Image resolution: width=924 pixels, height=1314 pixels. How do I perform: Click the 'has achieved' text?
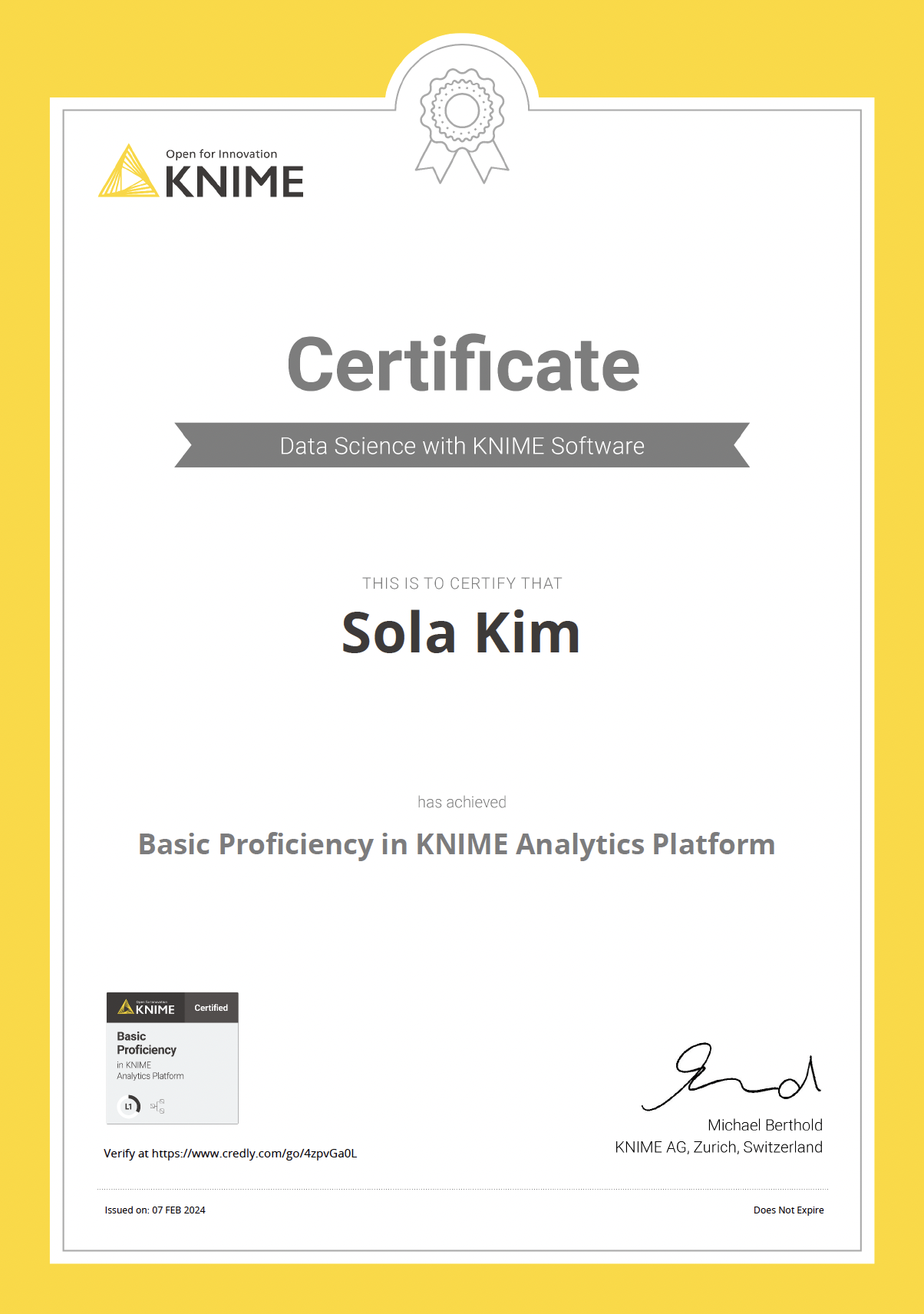click(462, 802)
